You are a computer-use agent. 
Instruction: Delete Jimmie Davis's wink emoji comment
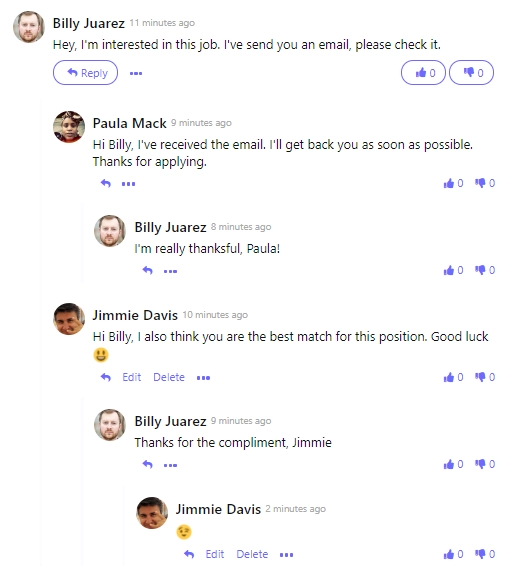pos(252,554)
